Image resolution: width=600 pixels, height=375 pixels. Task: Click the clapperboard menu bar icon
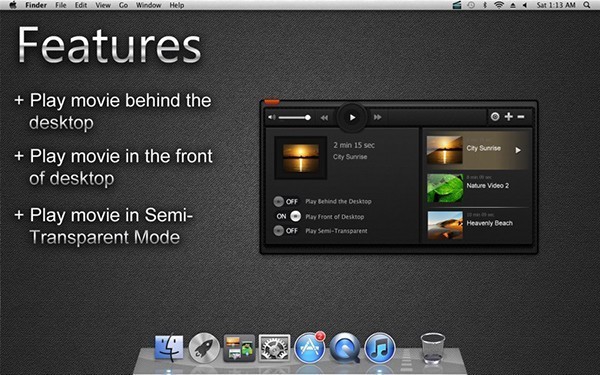(457, 5)
